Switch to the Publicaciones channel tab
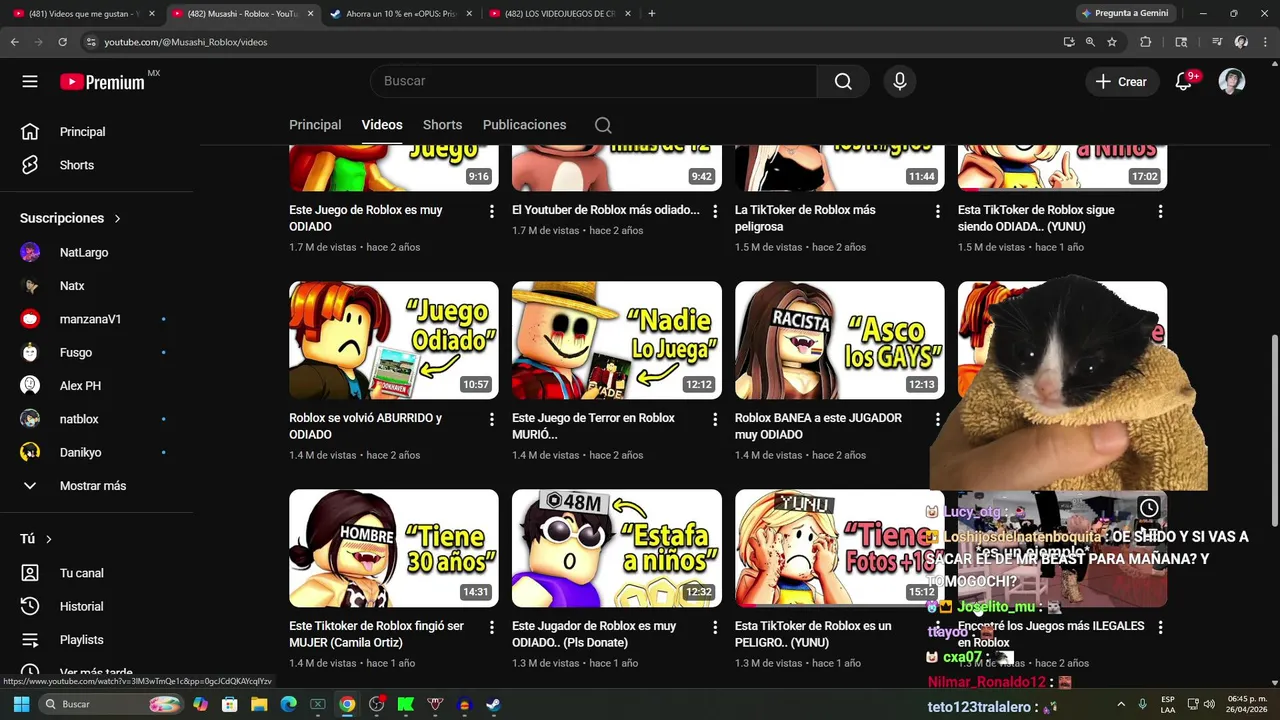The width and height of the screenshot is (1280, 720). point(524,125)
